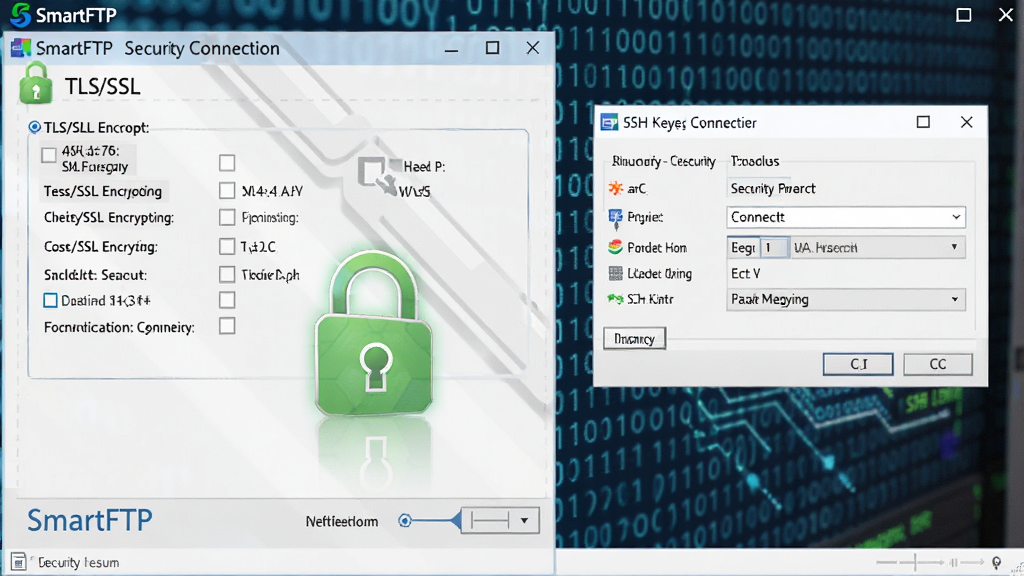Click the Security Pmarct value text

[773, 189]
